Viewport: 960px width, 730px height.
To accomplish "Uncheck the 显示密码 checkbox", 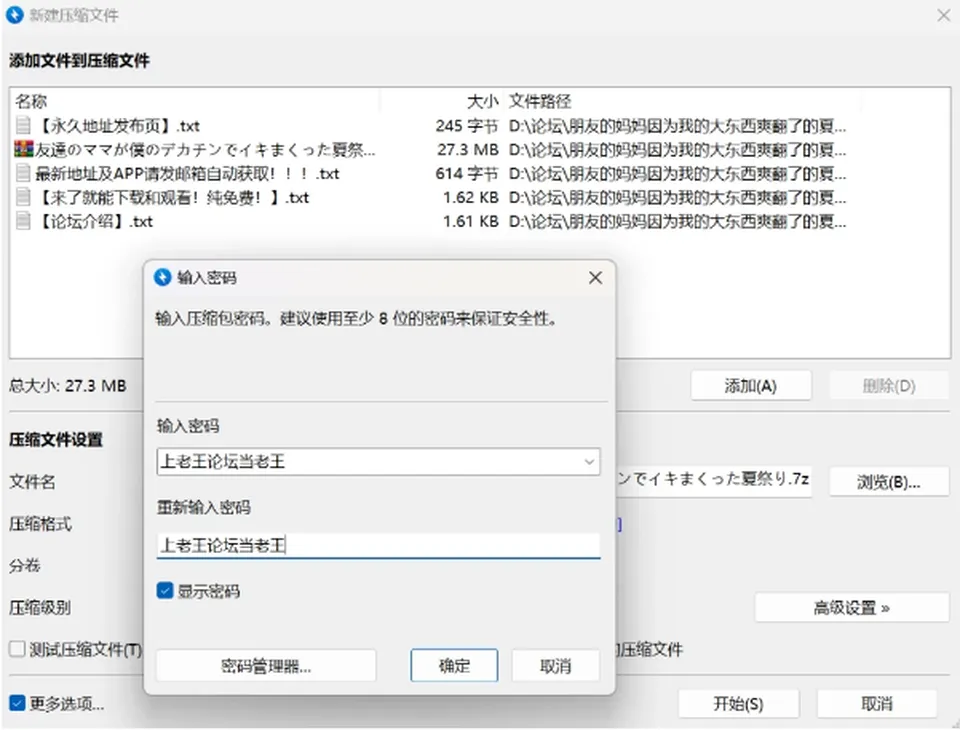I will point(165,590).
